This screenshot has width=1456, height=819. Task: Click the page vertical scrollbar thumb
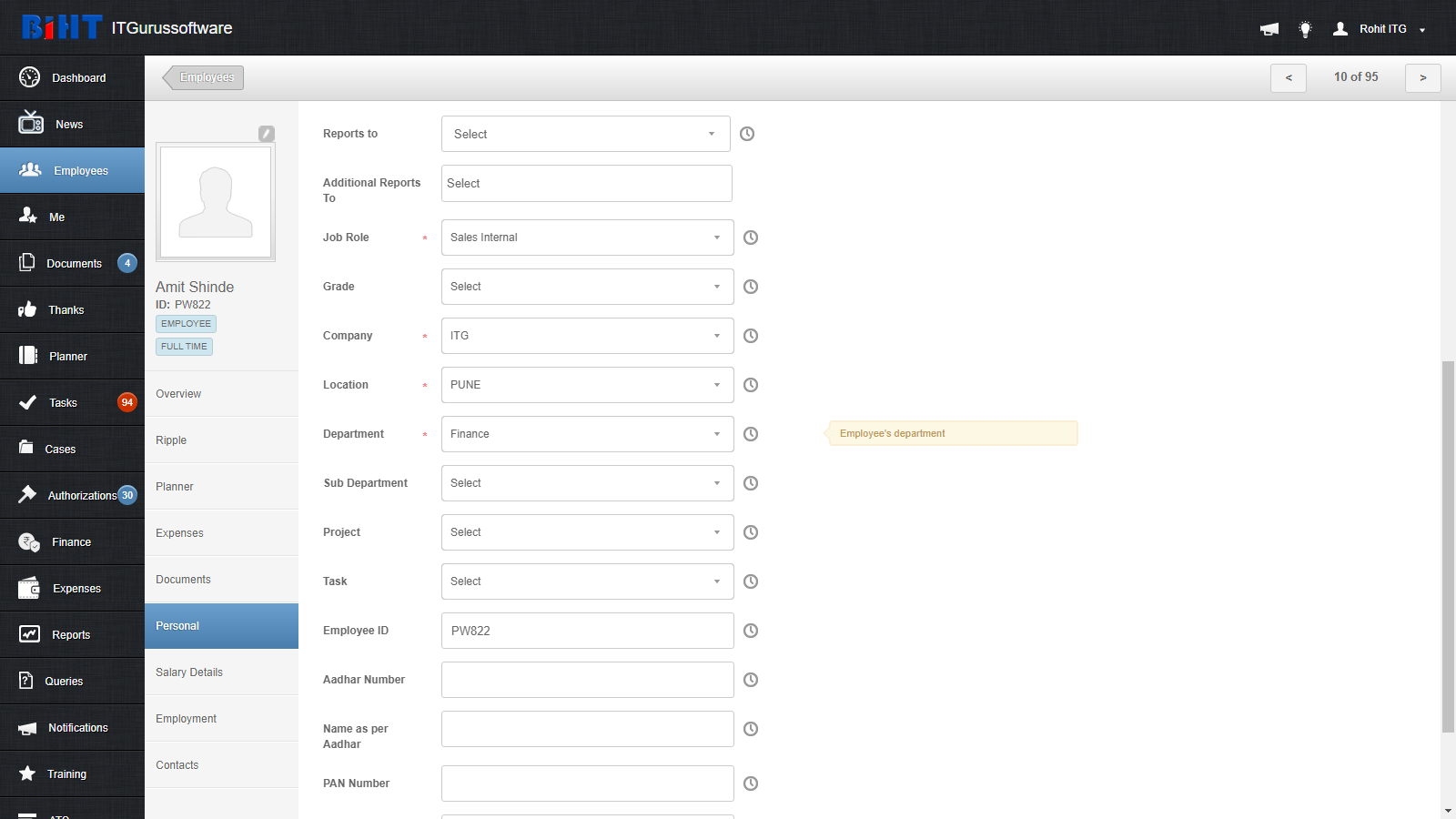(x=1448, y=546)
